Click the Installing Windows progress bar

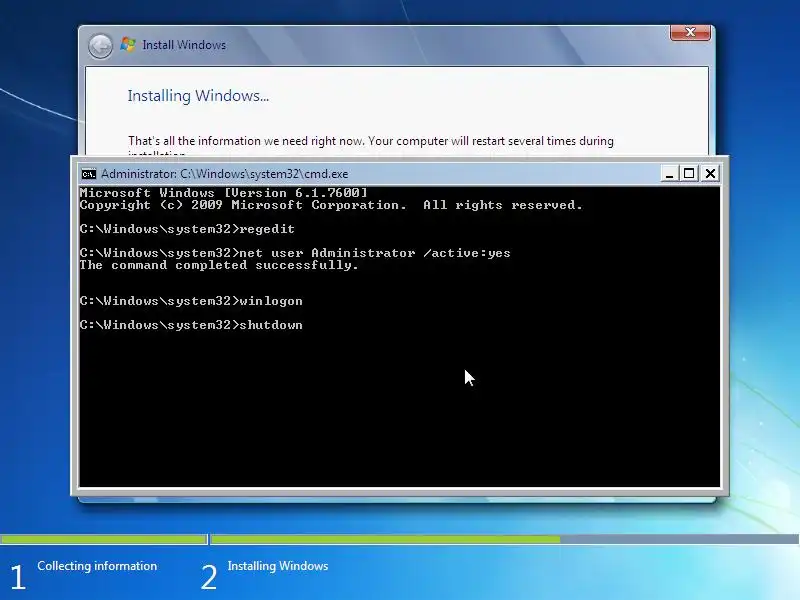click(x=505, y=539)
